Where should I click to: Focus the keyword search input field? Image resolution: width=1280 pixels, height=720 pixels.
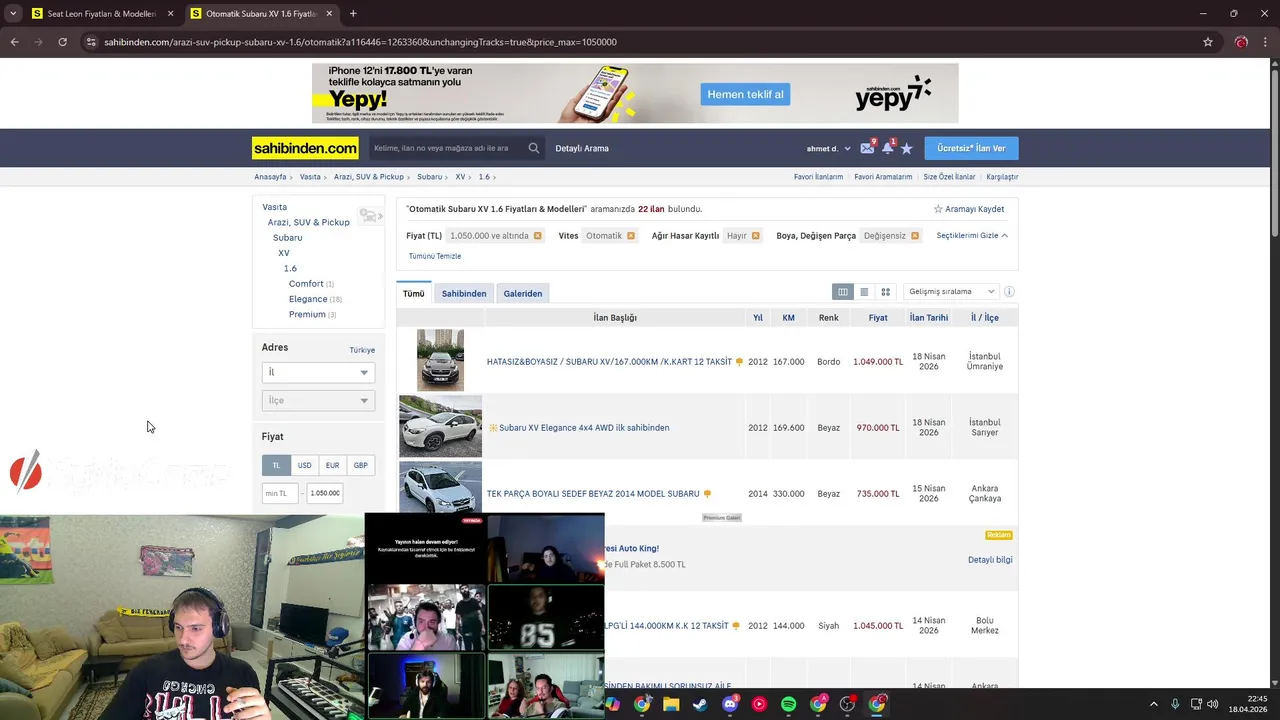[x=447, y=148]
